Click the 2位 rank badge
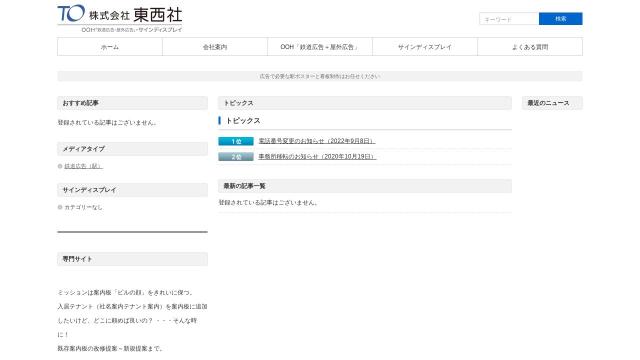This screenshot has height=360, width=640. (236, 157)
